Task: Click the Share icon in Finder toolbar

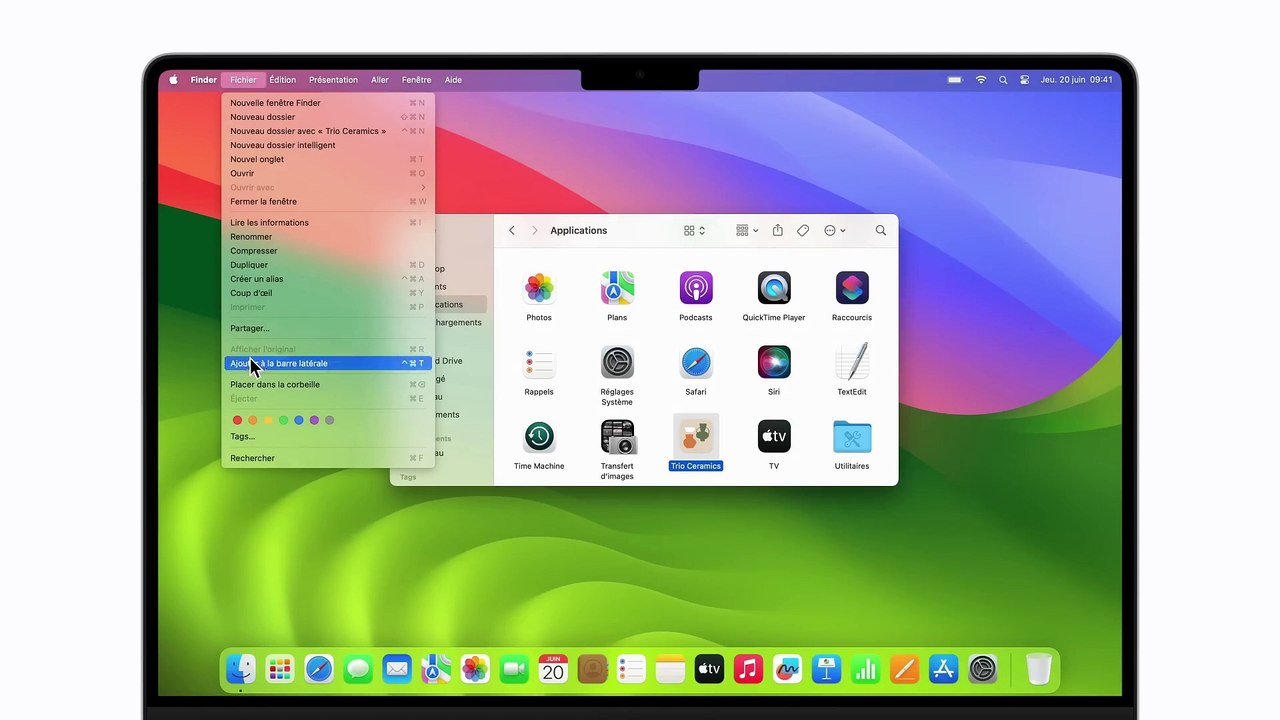Action: [777, 230]
